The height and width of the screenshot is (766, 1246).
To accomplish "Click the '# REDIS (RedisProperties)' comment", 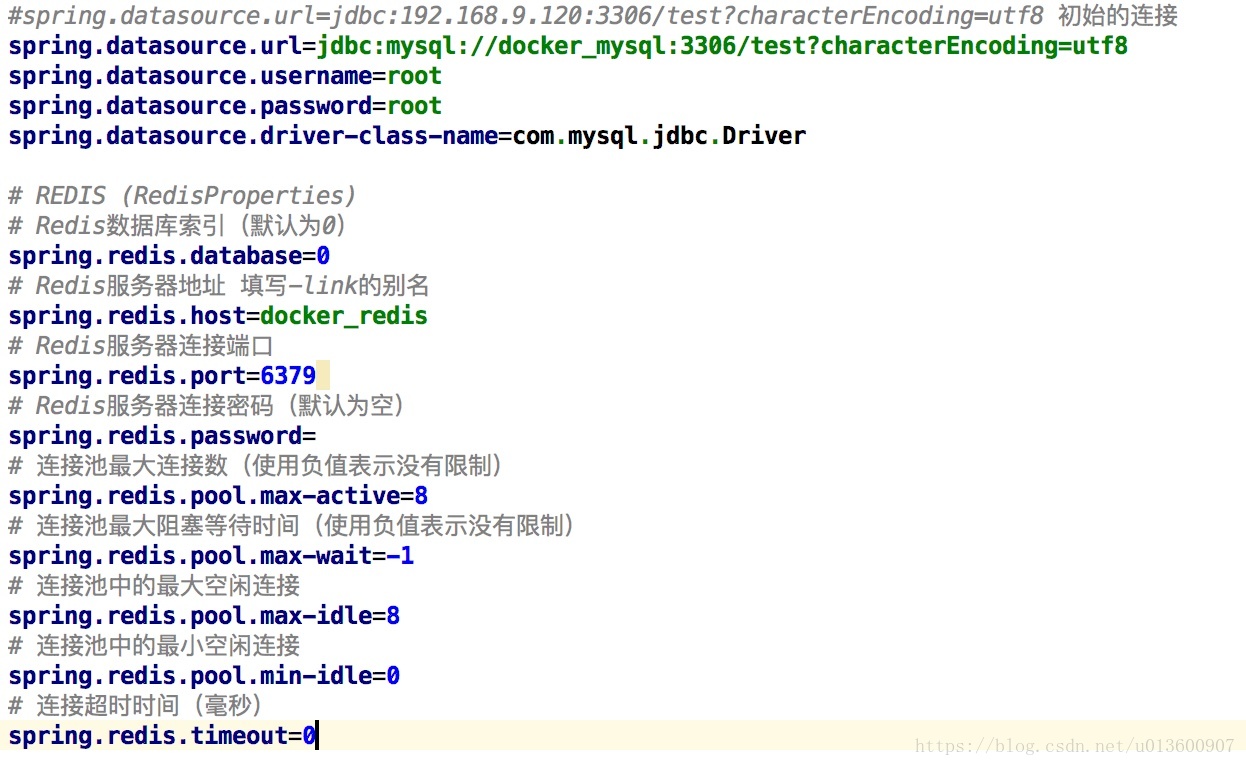I will [182, 195].
